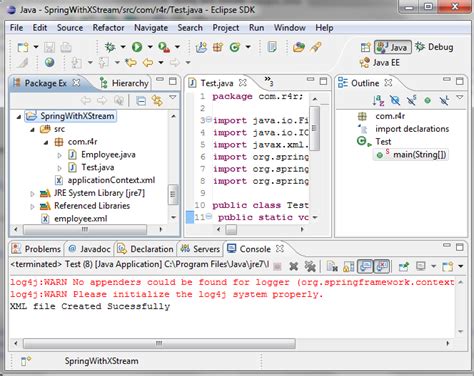Select employee.xml in Package Explorer
474x376 pixels.
click(74, 219)
